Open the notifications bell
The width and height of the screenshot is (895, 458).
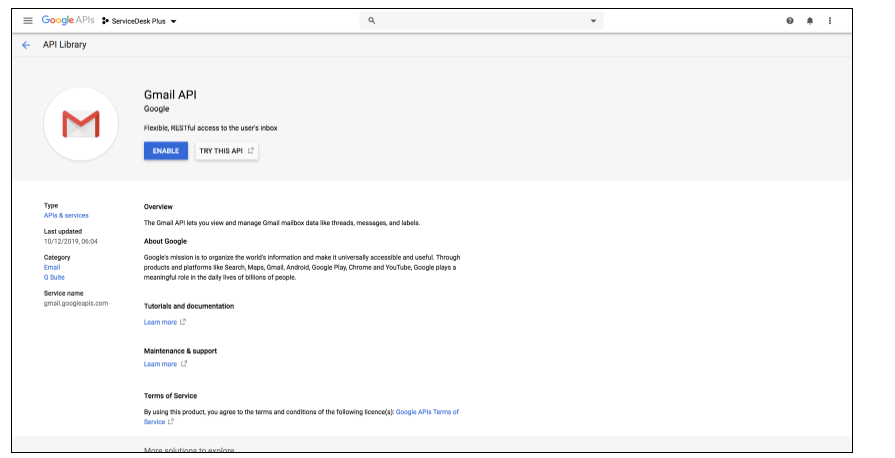[810, 20]
